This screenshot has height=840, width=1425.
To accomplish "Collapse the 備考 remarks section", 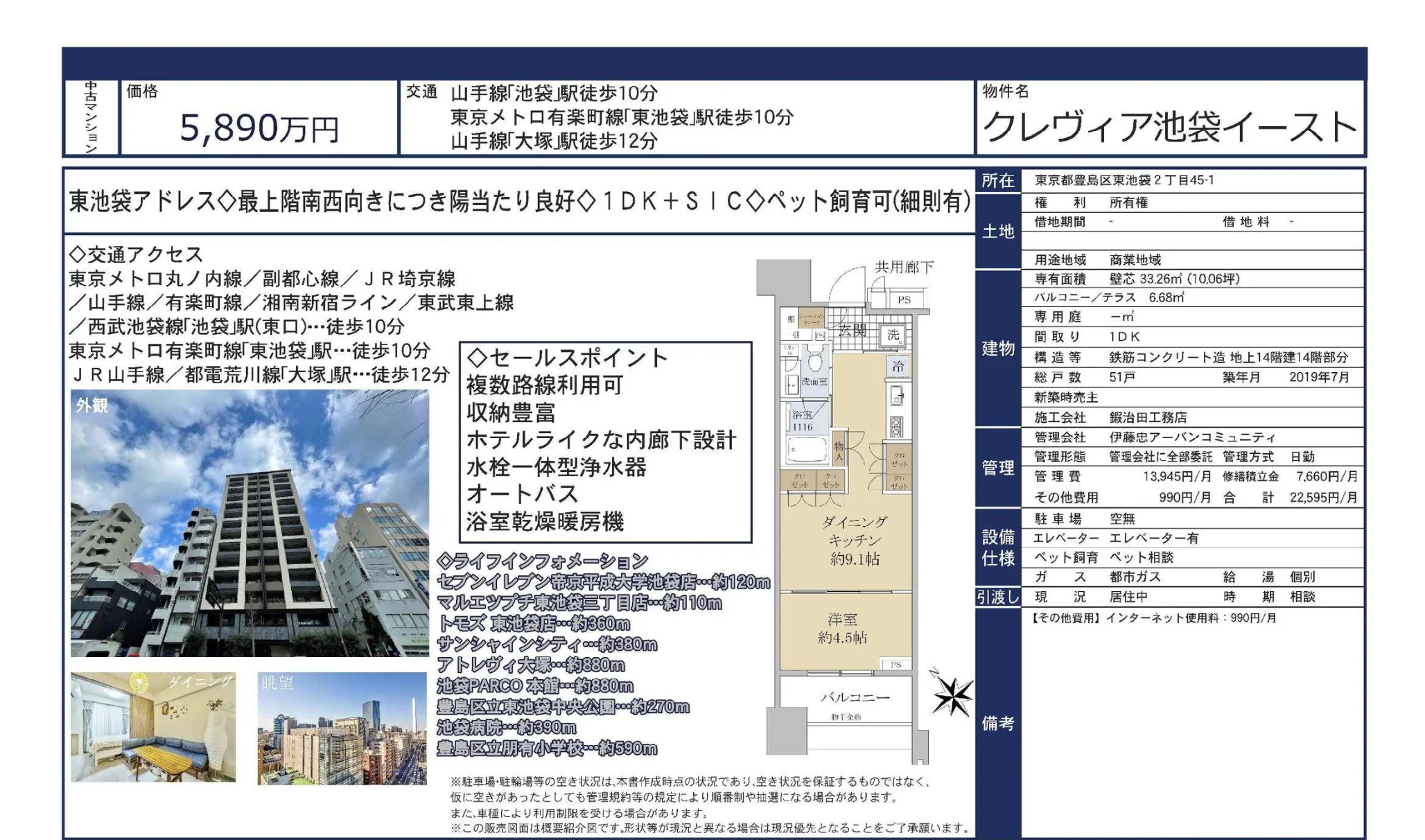I will 998,721.
